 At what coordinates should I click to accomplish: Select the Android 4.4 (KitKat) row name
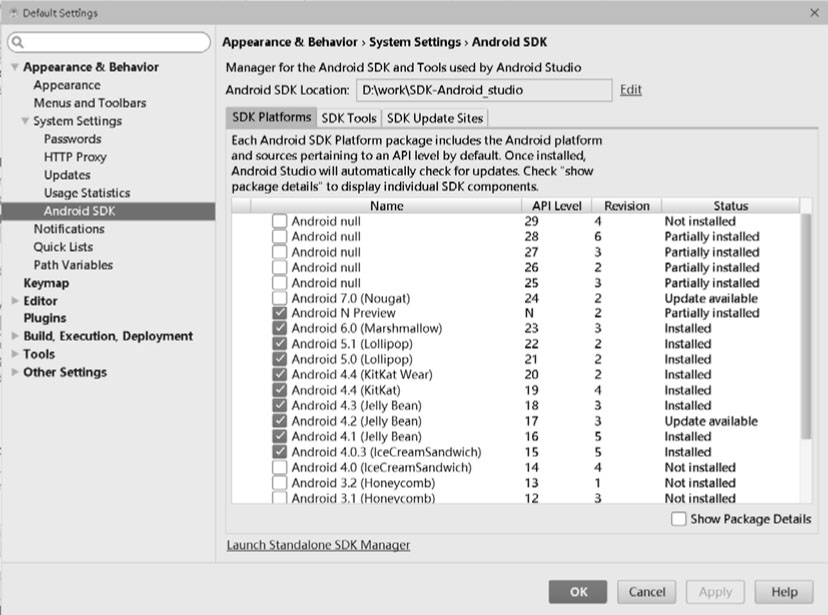click(346, 390)
